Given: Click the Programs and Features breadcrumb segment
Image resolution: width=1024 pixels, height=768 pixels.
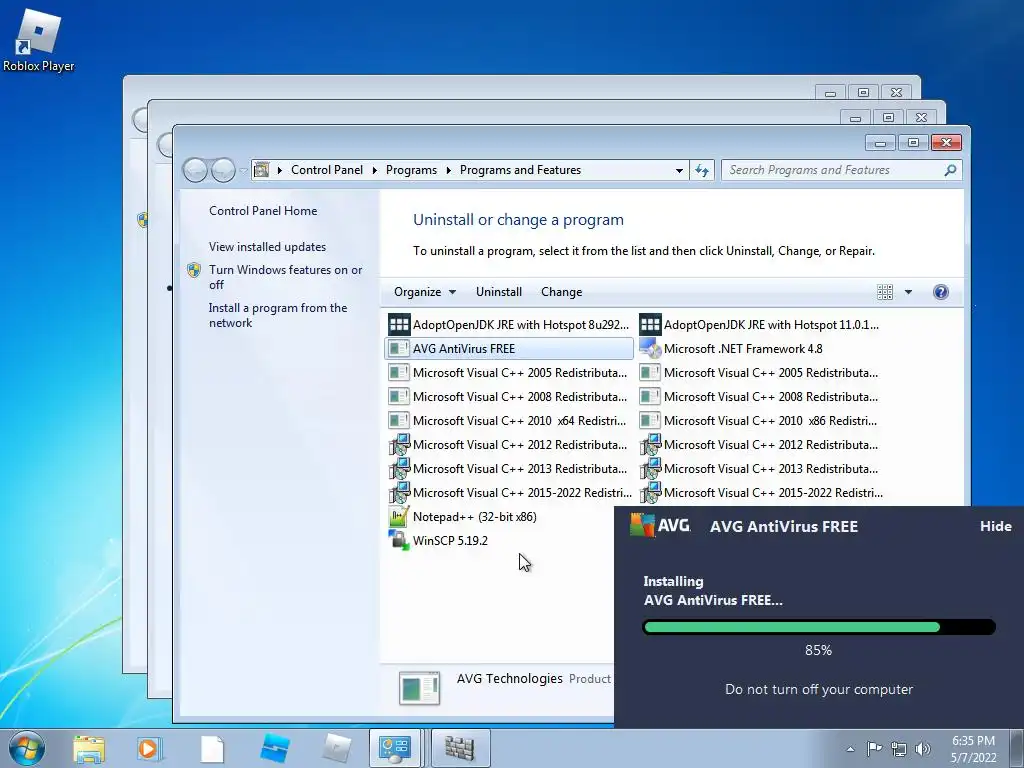Looking at the screenshot, I should tap(520, 170).
